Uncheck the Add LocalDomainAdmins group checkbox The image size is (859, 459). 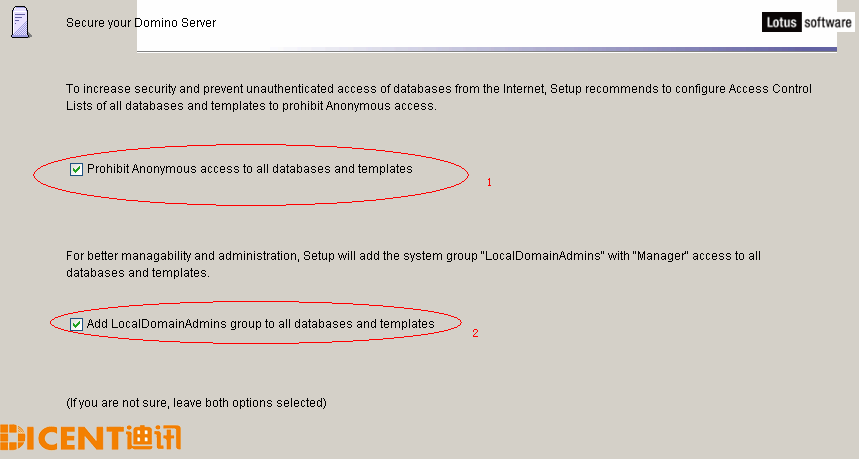click(76, 324)
